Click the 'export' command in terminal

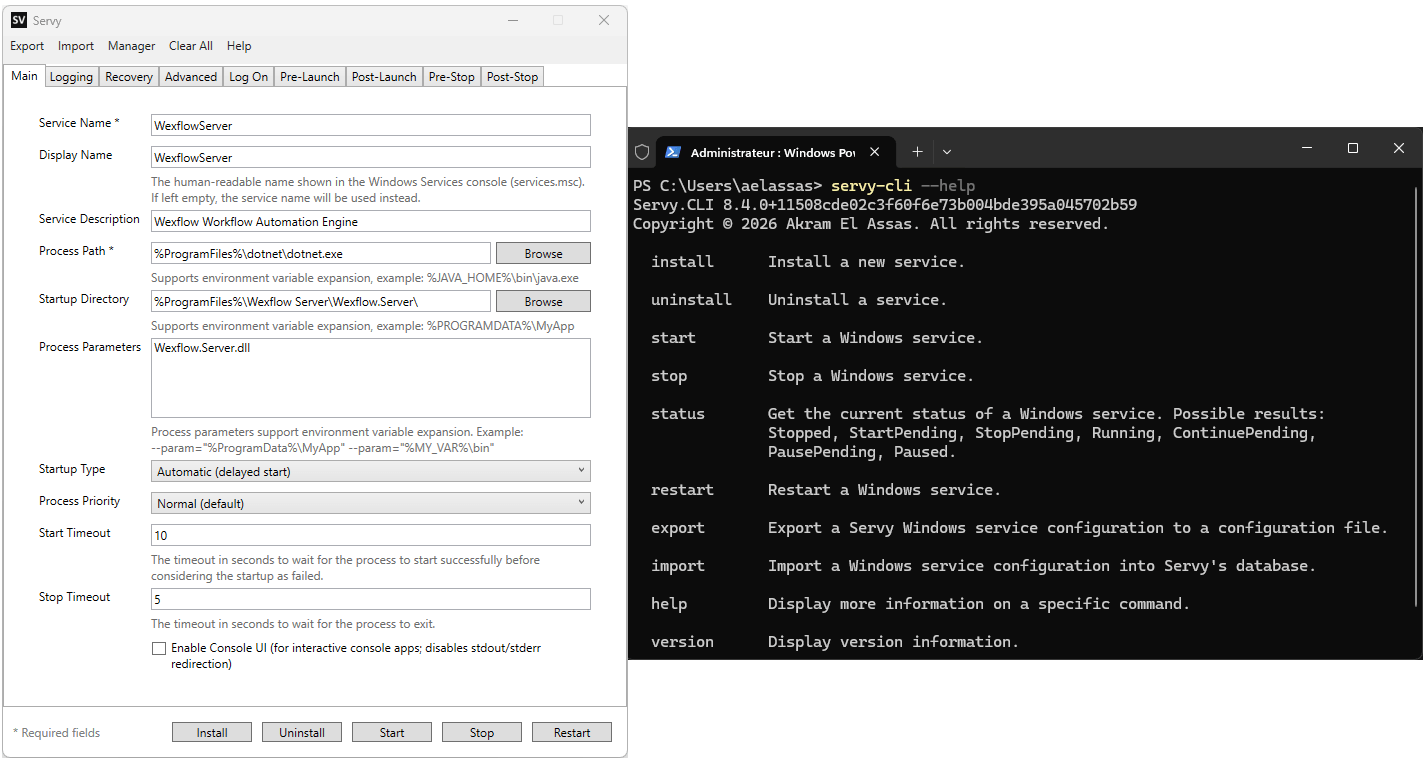click(x=678, y=528)
